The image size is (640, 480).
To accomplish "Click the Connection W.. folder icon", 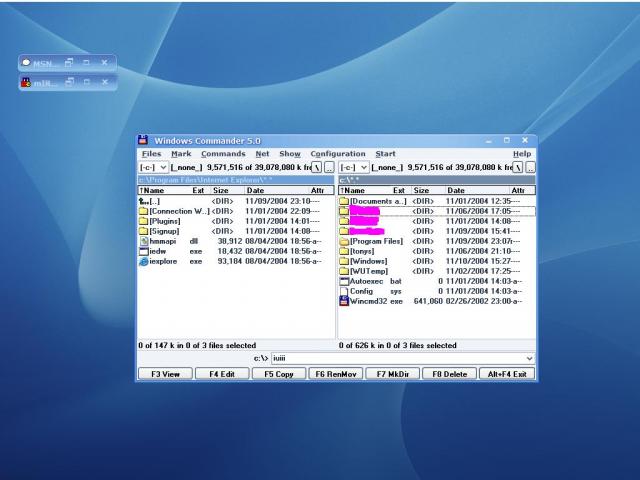I will point(143,211).
